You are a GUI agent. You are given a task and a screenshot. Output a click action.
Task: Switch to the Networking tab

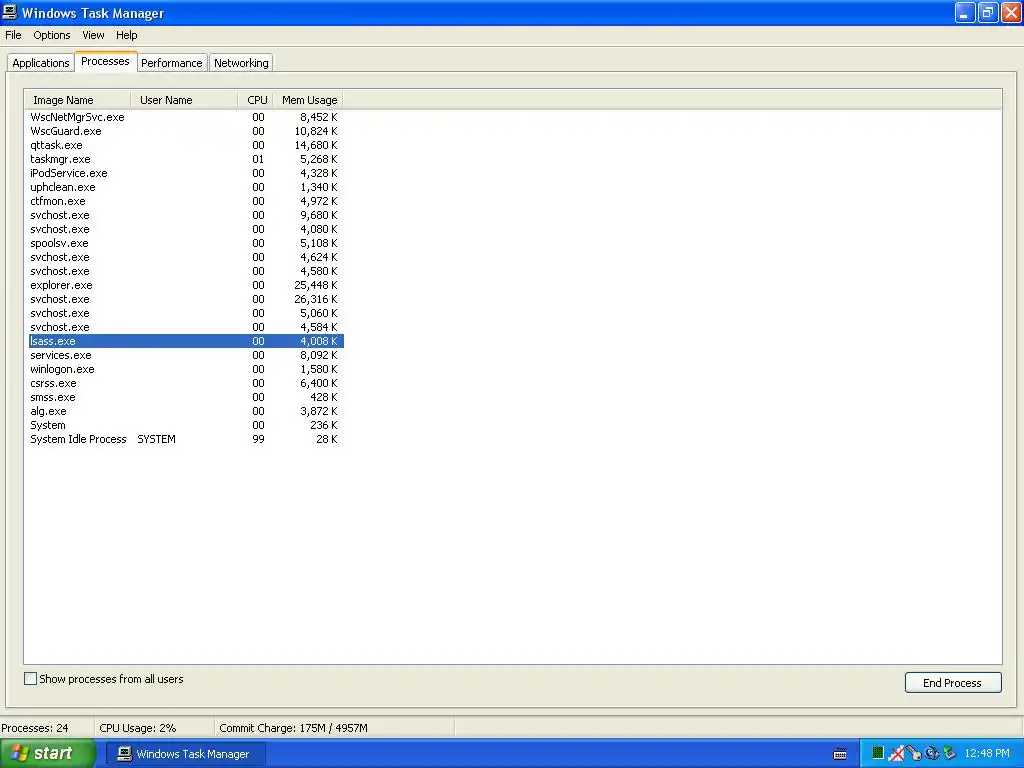point(241,63)
